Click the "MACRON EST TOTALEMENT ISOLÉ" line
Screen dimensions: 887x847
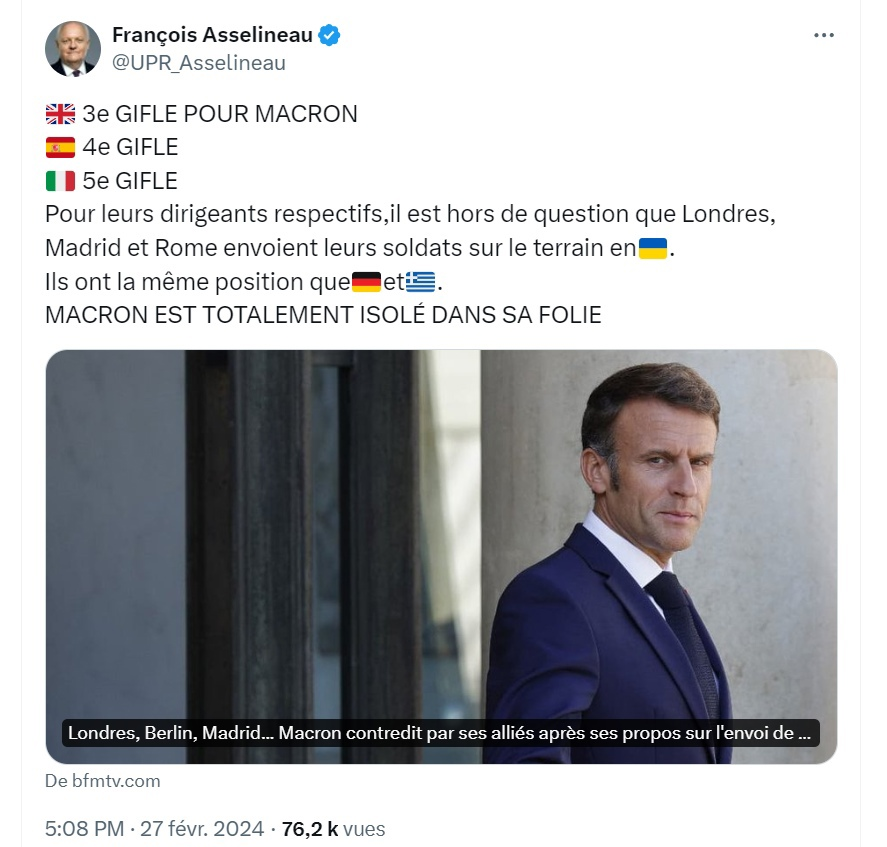(x=323, y=316)
